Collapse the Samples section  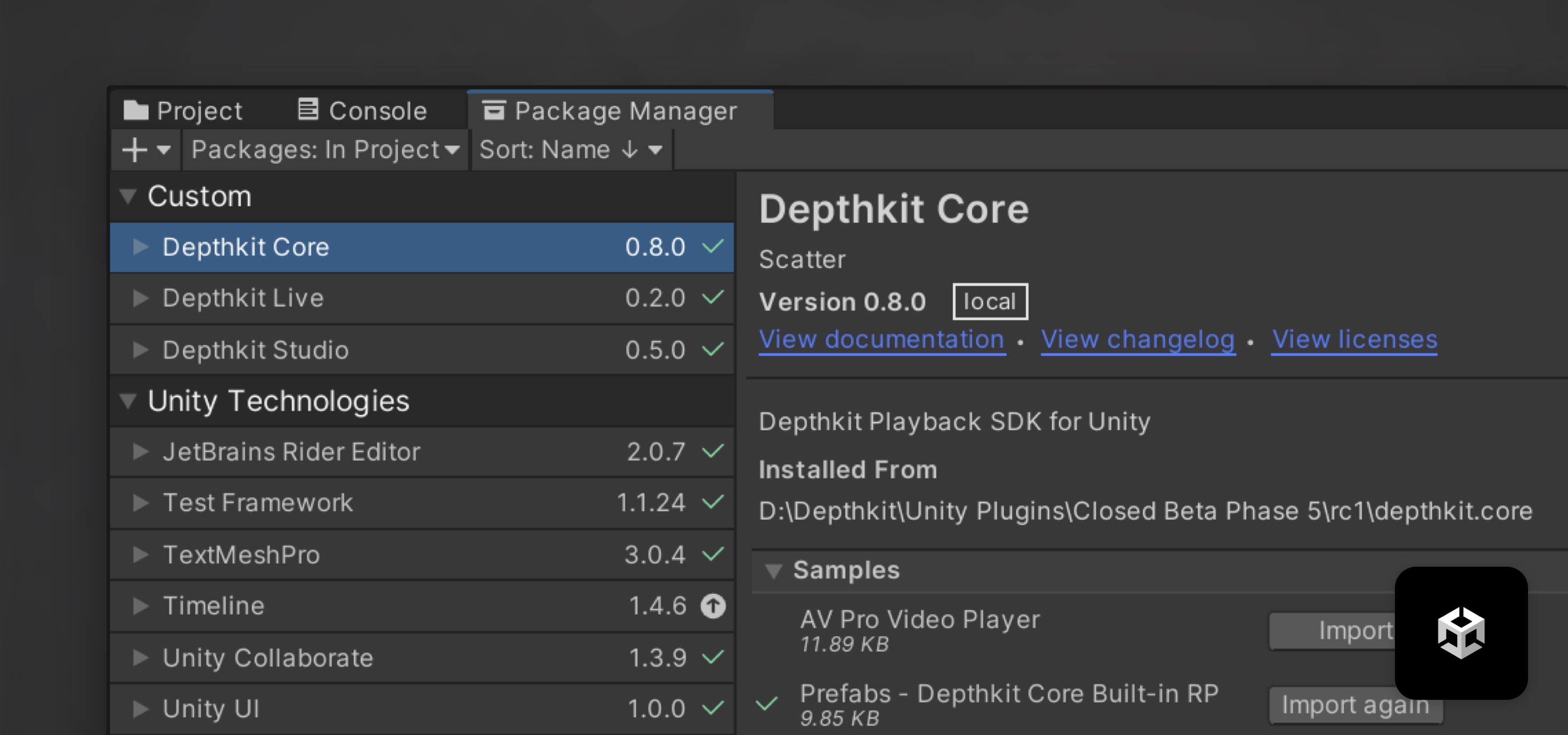coord(773,571)
